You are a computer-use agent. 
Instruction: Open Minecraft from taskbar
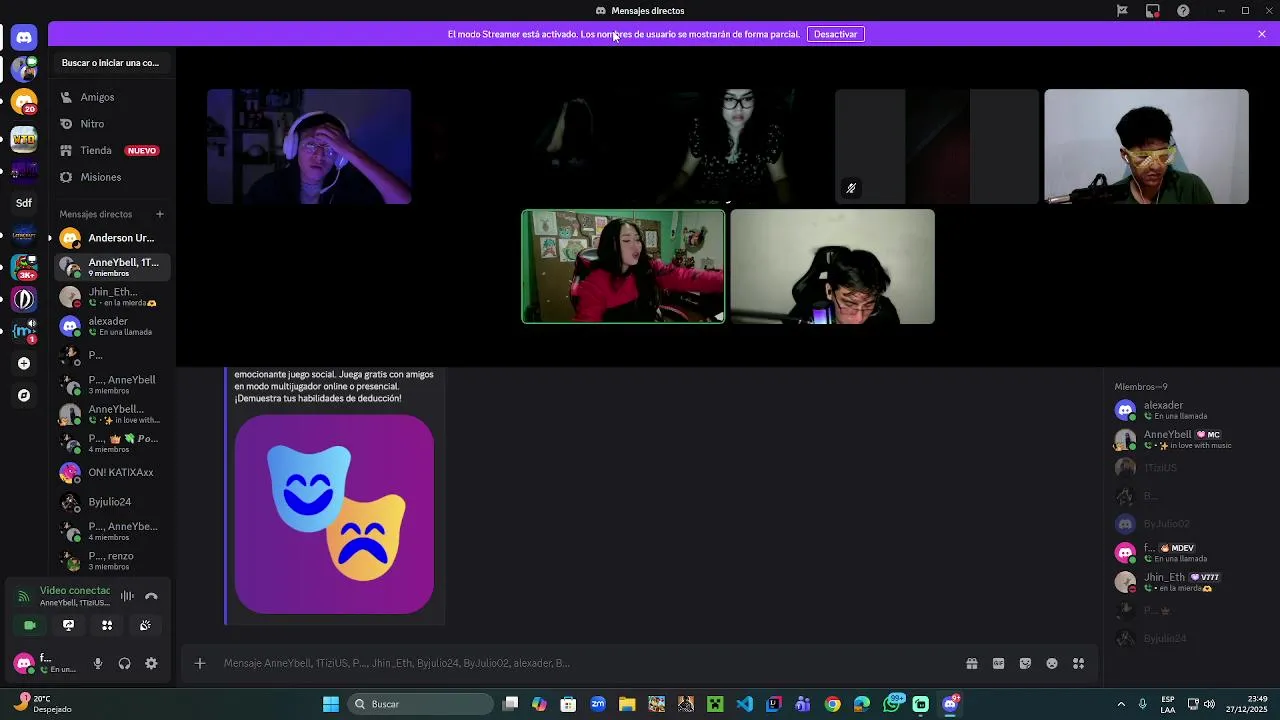tap(715, 704)
